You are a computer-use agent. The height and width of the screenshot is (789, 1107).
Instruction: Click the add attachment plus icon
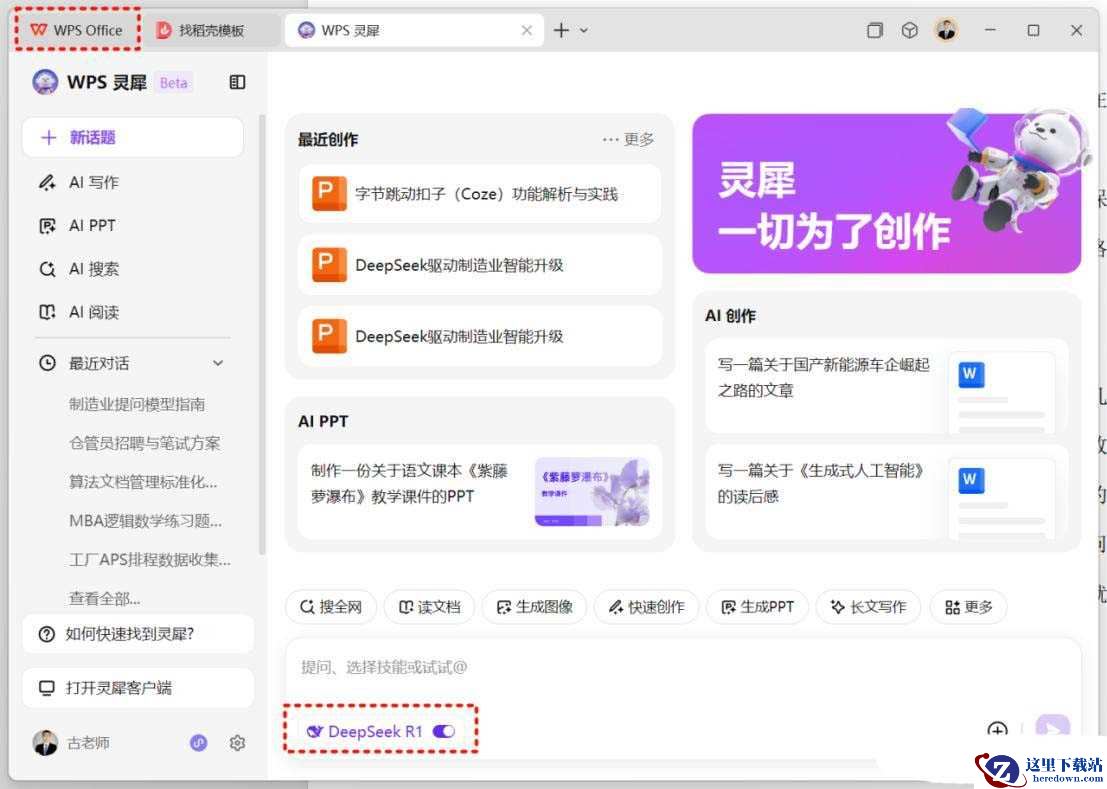click(998, 731)
